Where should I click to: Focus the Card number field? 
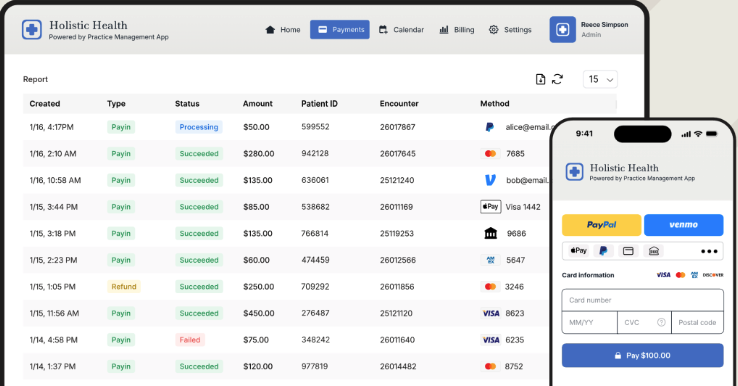[x=642, y=300]
